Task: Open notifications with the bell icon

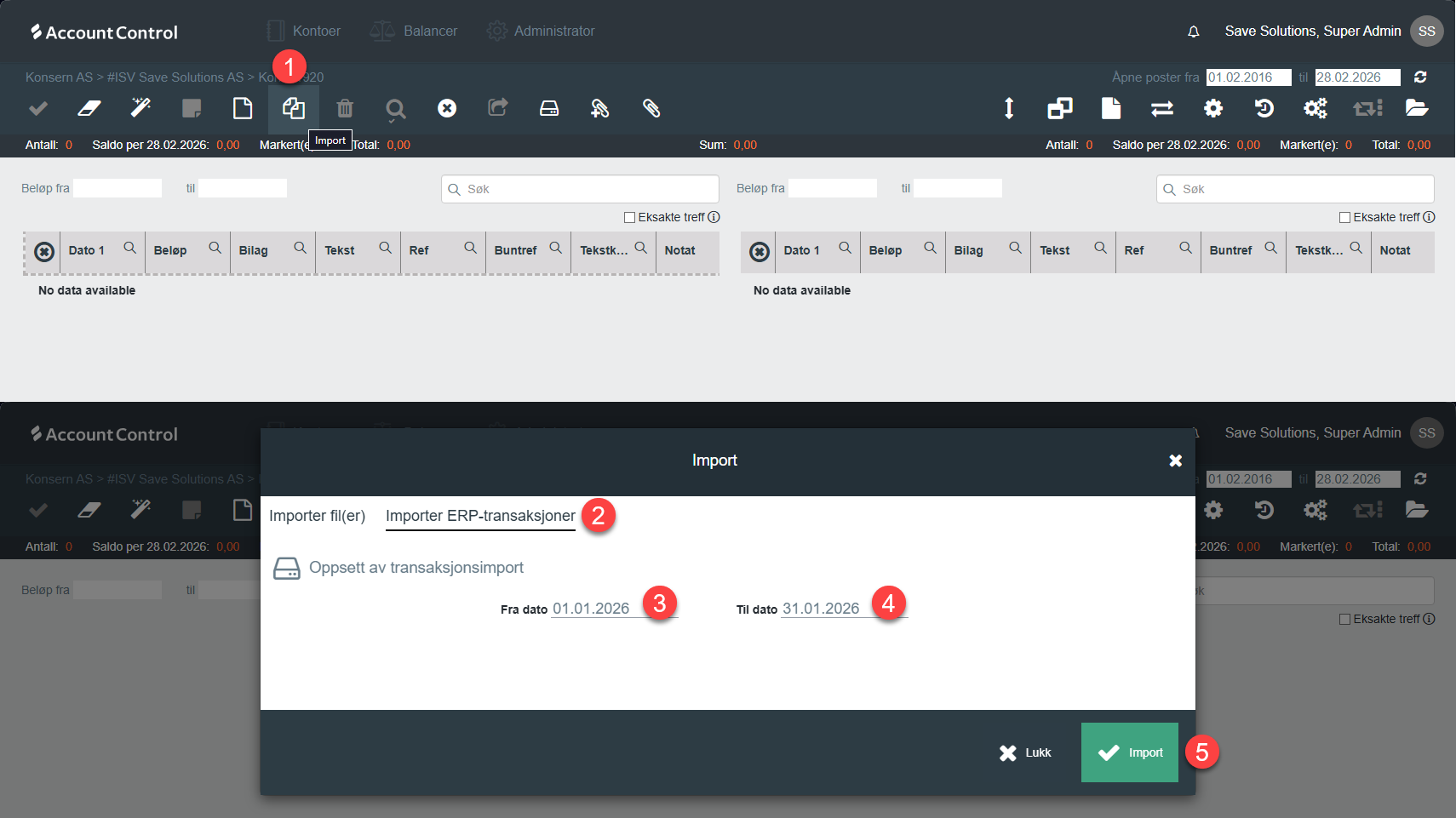Action: pos(1194,31)
